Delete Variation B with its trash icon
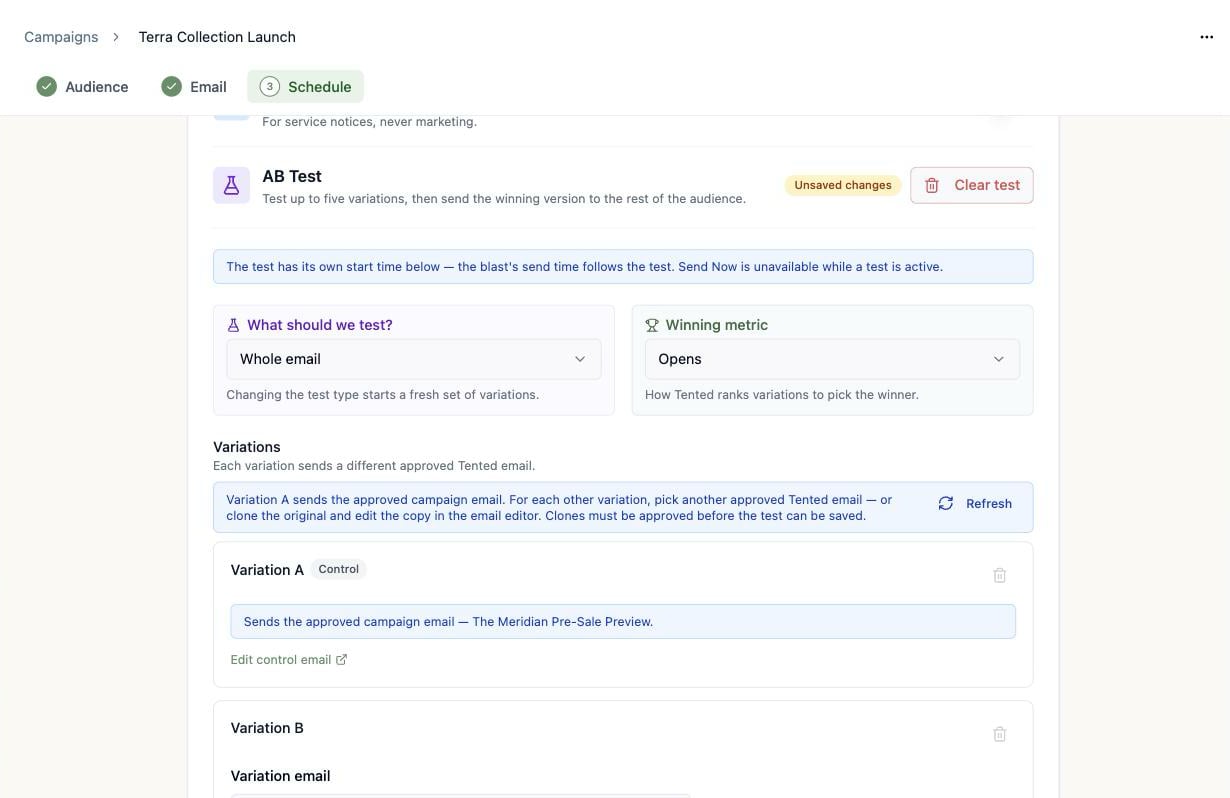Image resolution: width=1230 pixels, height=798 pixels. 999,734
